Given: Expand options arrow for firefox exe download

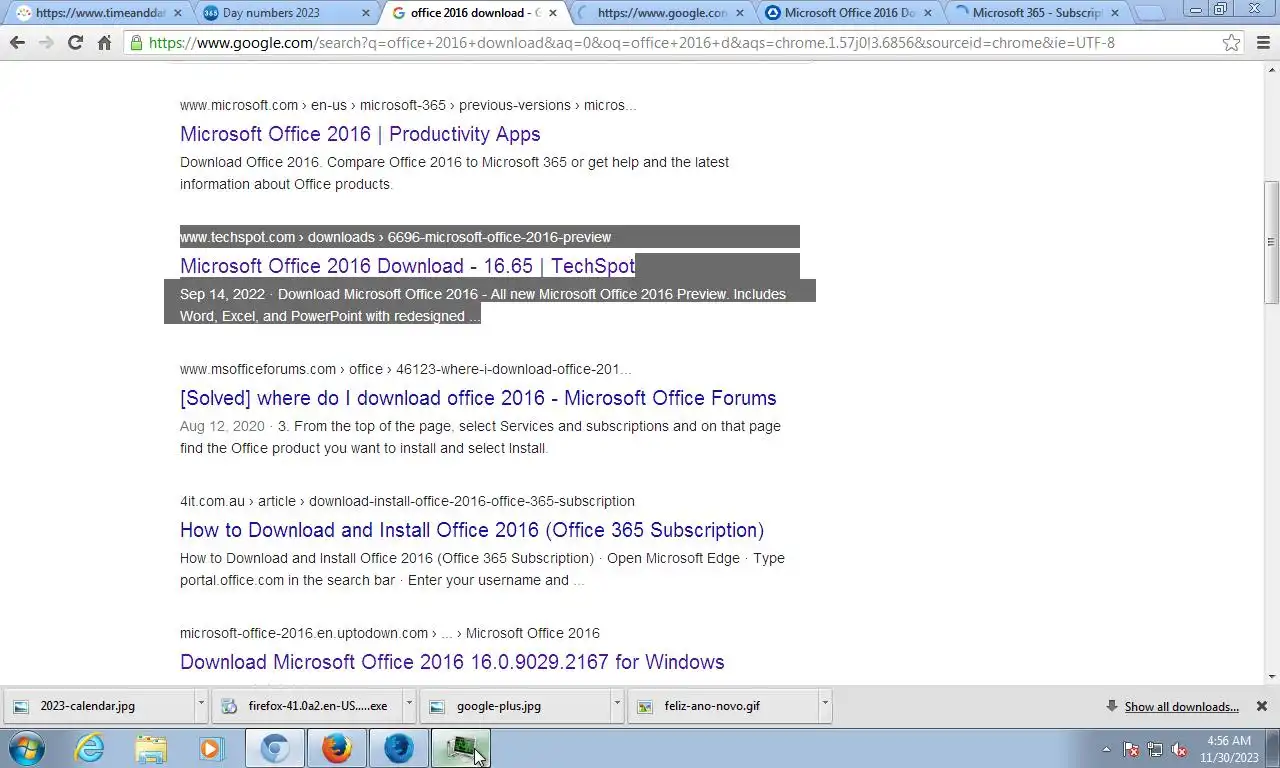Looking at the screenshot, I should 409,706.
